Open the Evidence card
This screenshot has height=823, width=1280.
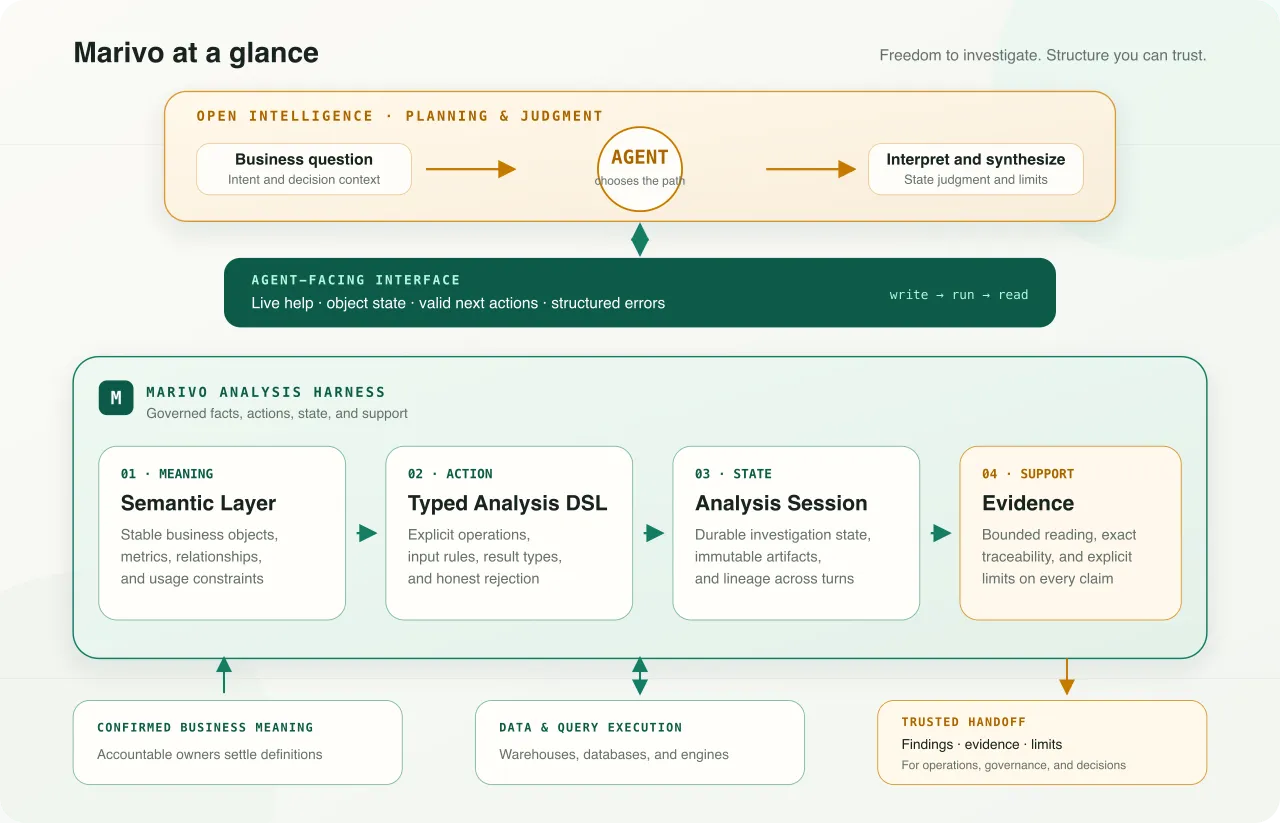(1071, 533)
